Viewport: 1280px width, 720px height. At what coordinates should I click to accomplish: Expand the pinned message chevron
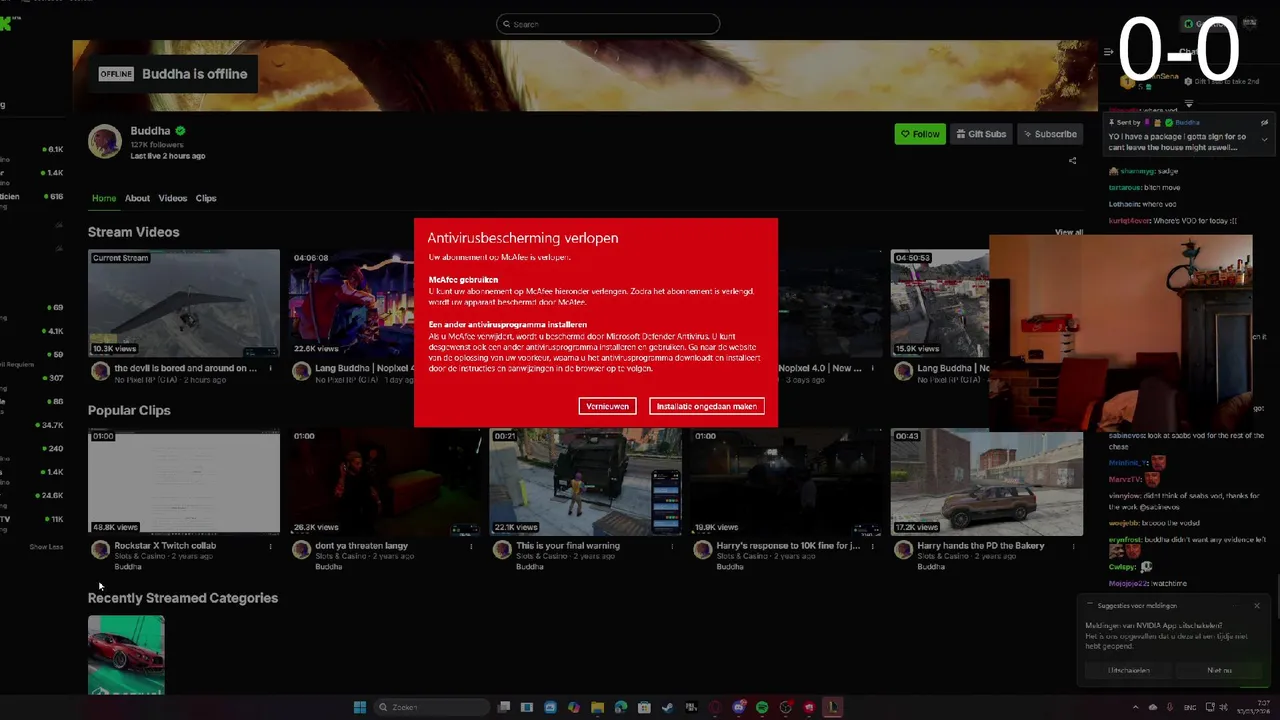coord(1265,140)
